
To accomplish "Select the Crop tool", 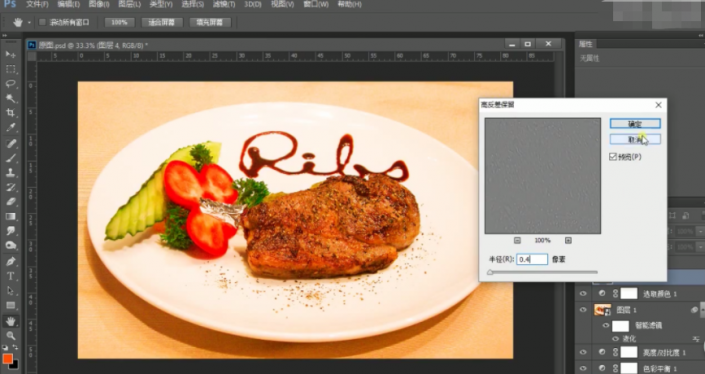I will 10,113.
